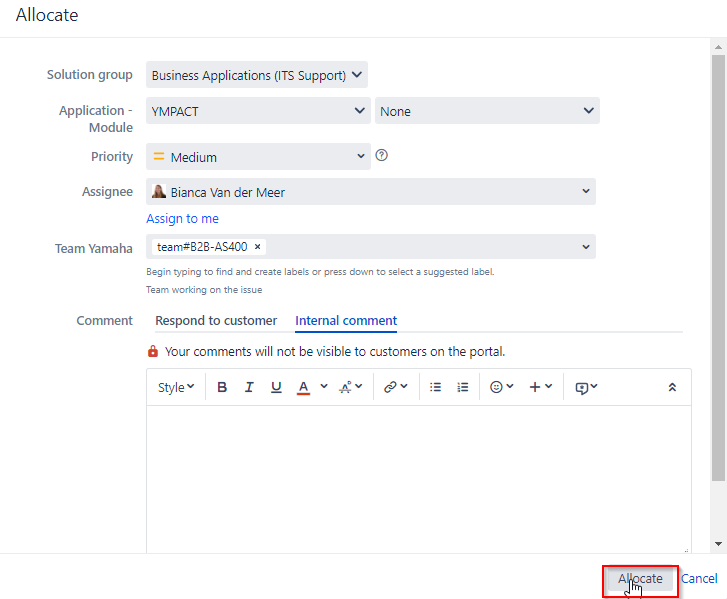Cancel the Allocate dialog

pyautogui.click(x=699, y=579)
